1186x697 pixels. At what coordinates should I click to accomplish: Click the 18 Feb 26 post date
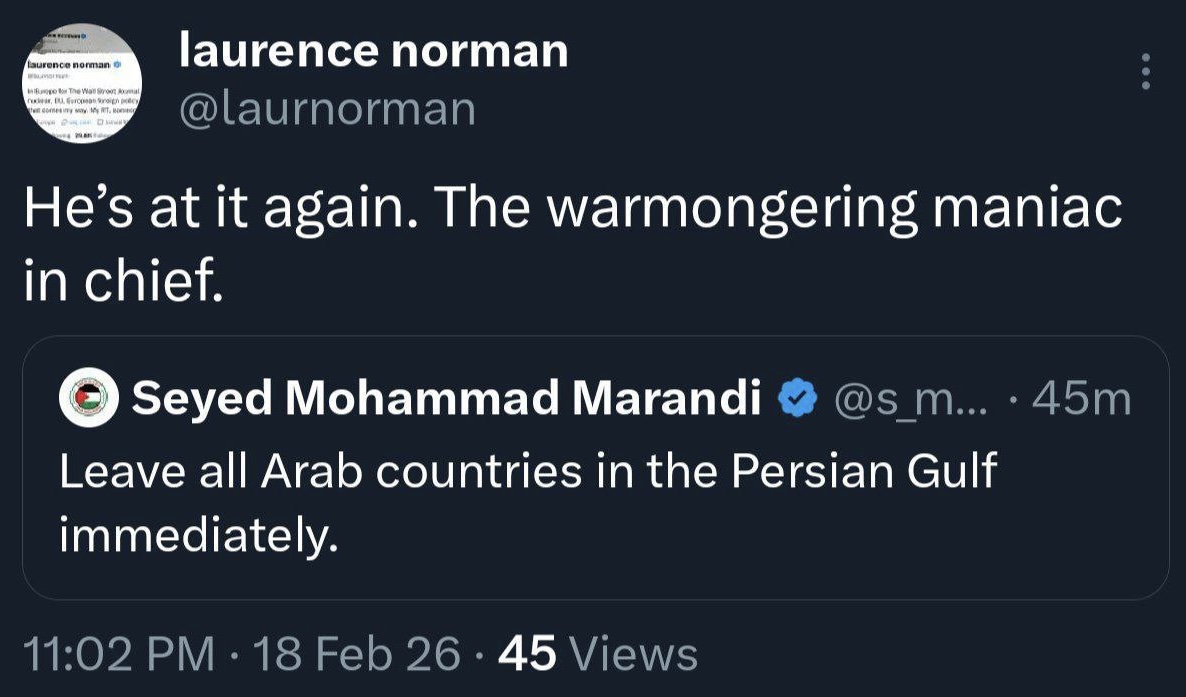tap(357, 654)
